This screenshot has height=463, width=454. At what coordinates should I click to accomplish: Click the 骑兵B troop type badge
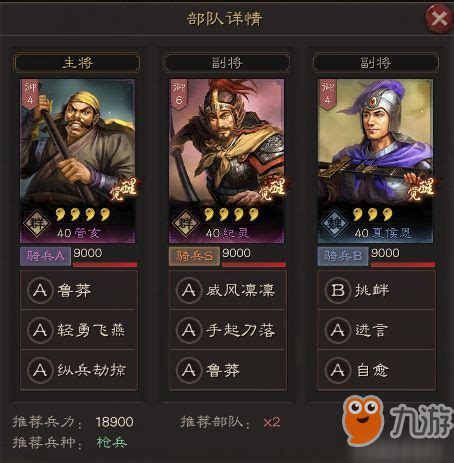343,256
